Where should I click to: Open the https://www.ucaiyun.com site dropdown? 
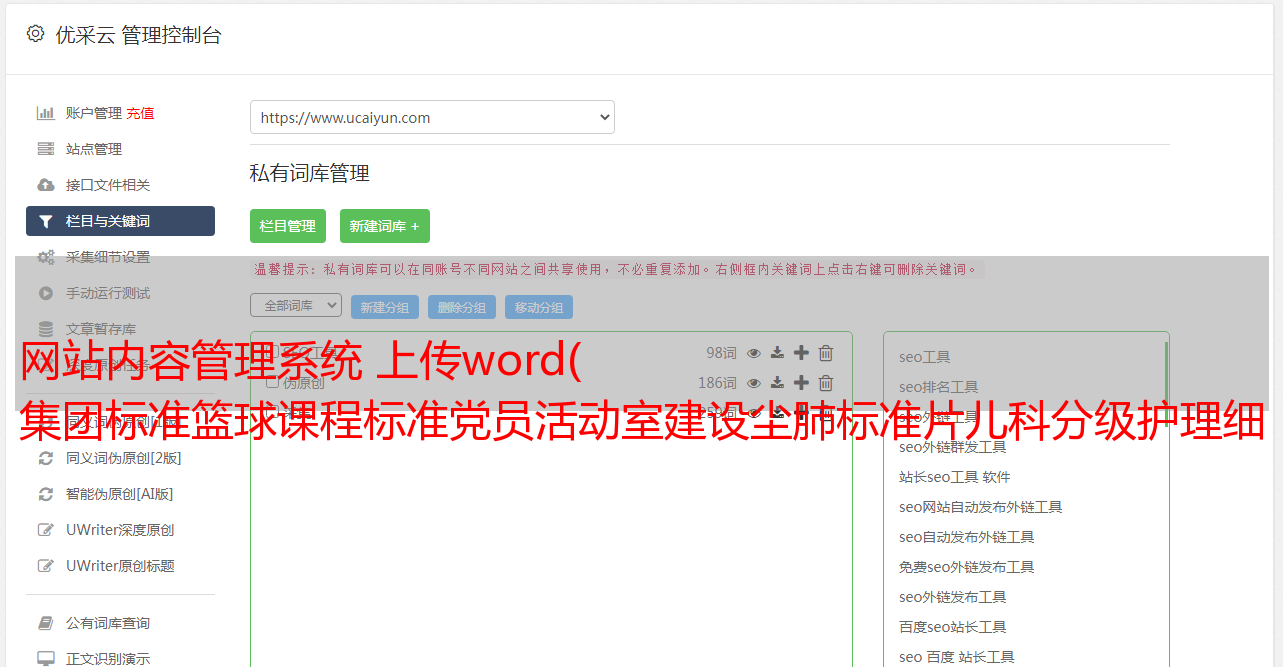coord(432,117)
